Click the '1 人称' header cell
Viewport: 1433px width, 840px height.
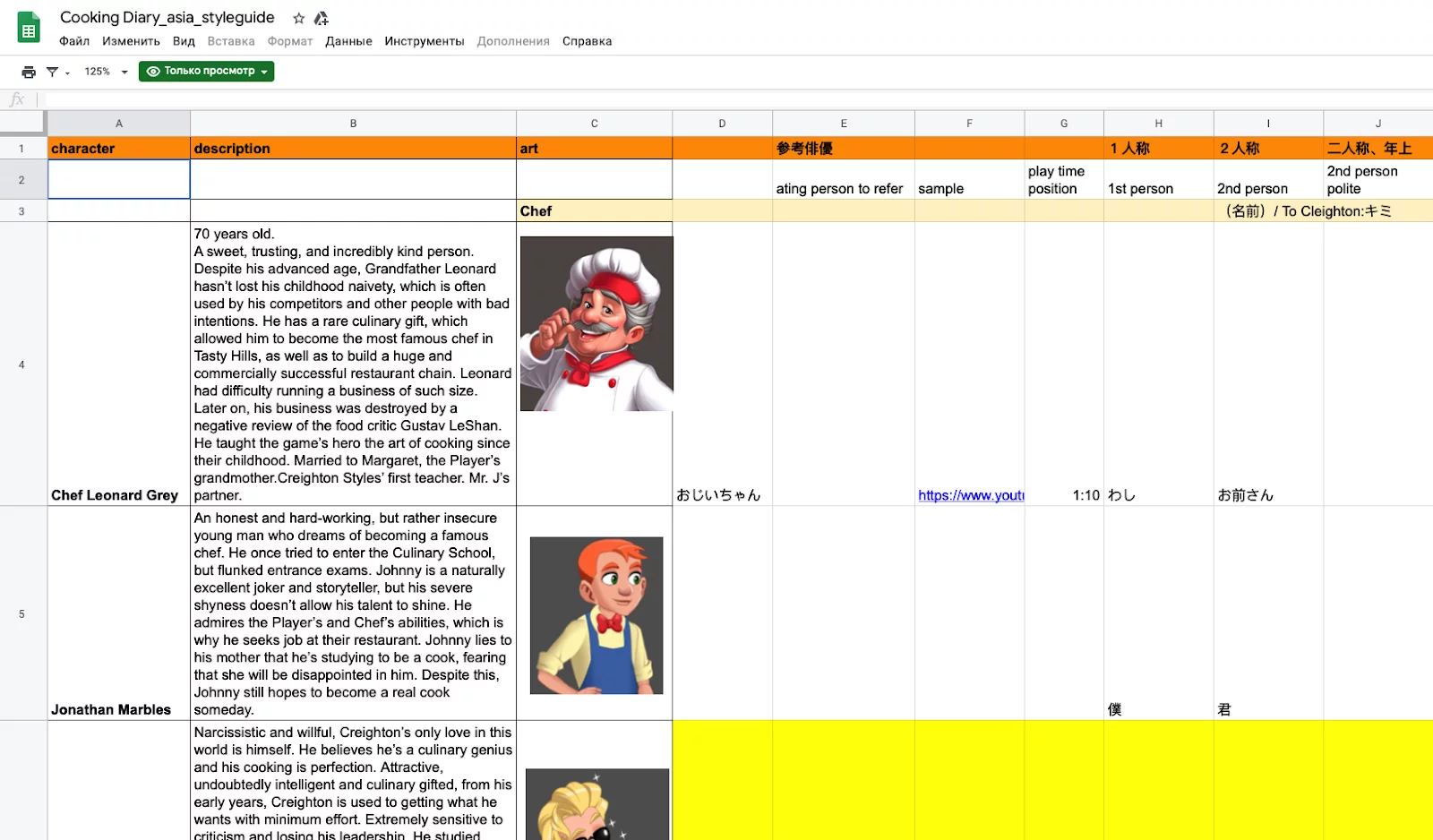click(1158, 149)
